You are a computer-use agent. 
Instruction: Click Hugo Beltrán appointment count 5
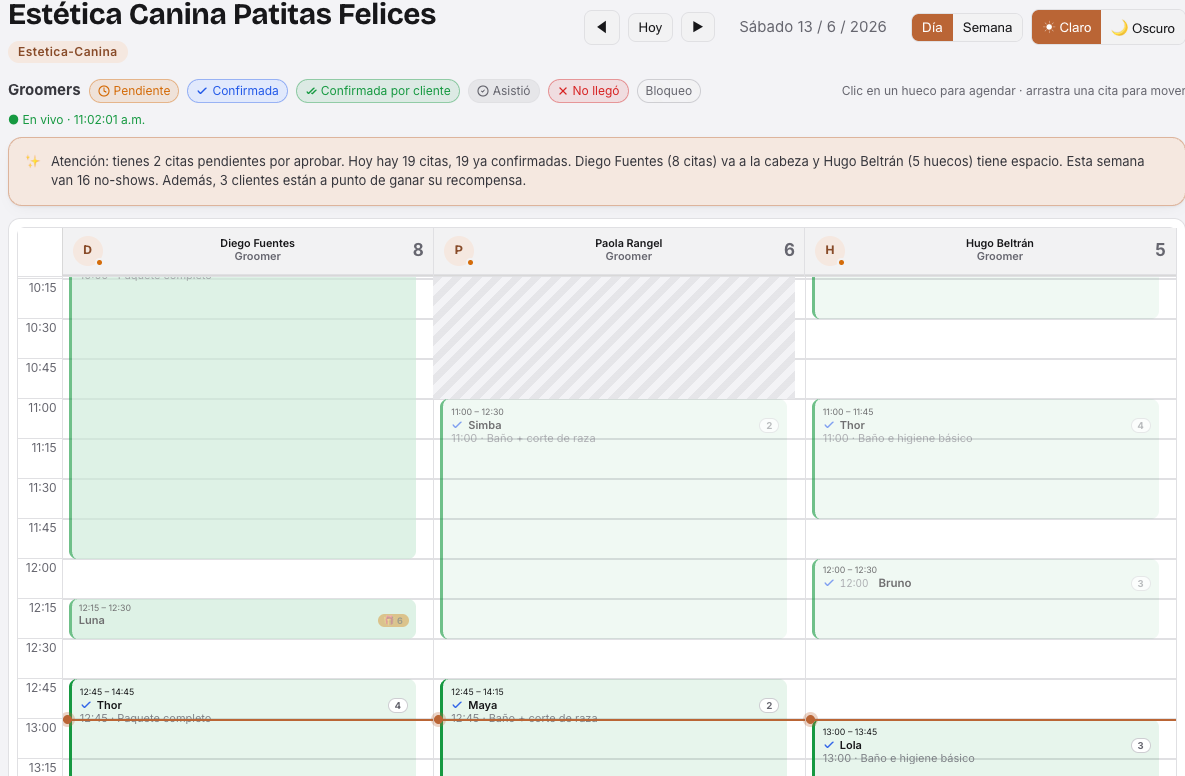1160,250
